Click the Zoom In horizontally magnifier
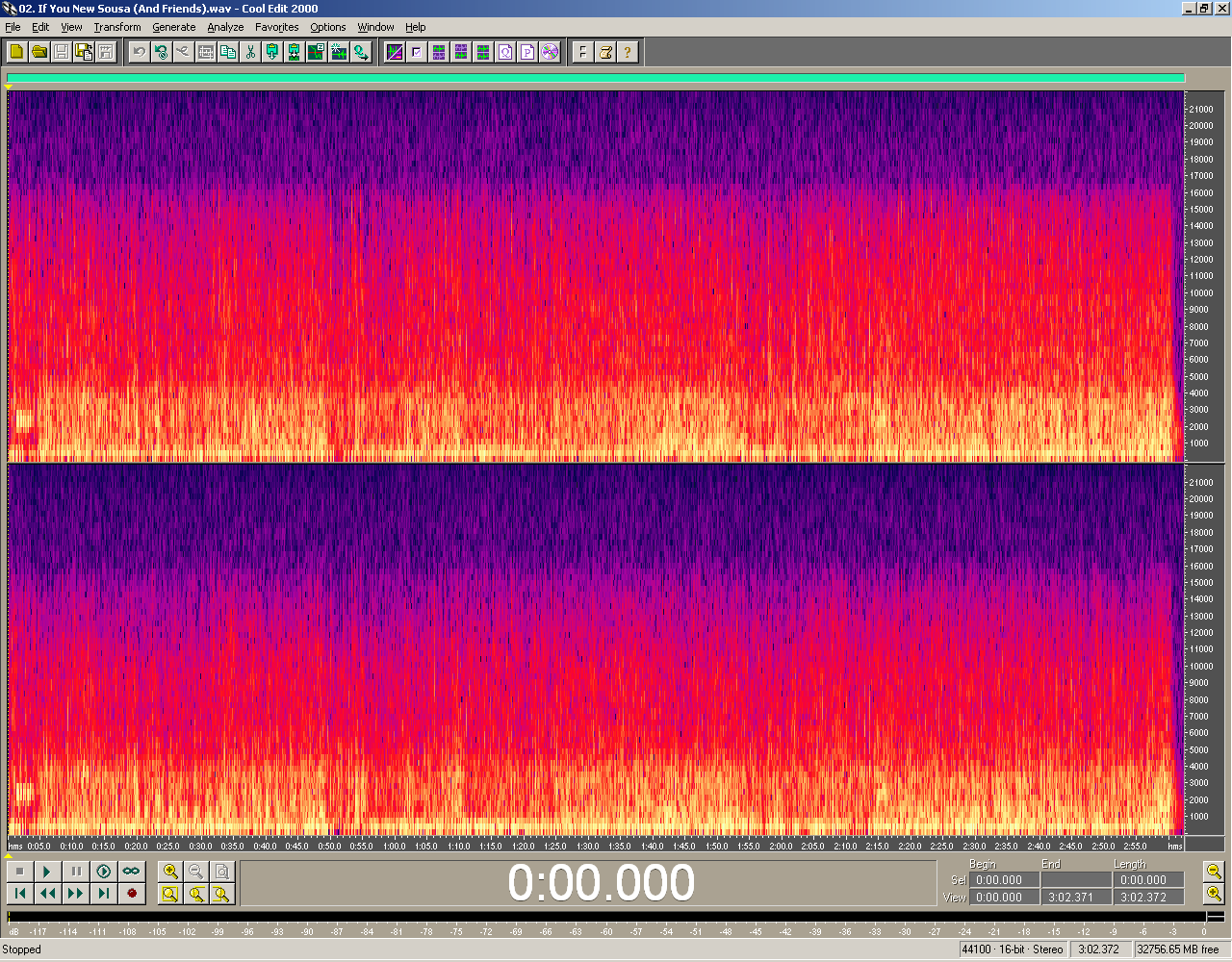Viewport: 1232px width, 962px height. click(x=170, y=872)
